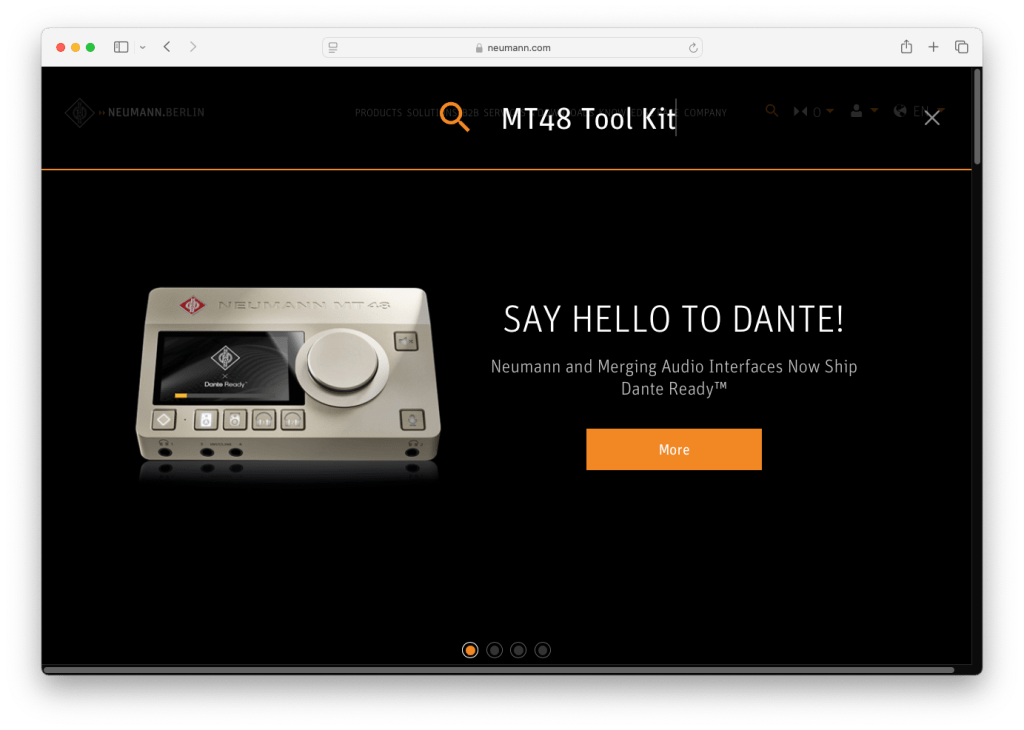Screen dimensions: 1024x730
Task: Go back using the back arrow
Action: [167, 47]
